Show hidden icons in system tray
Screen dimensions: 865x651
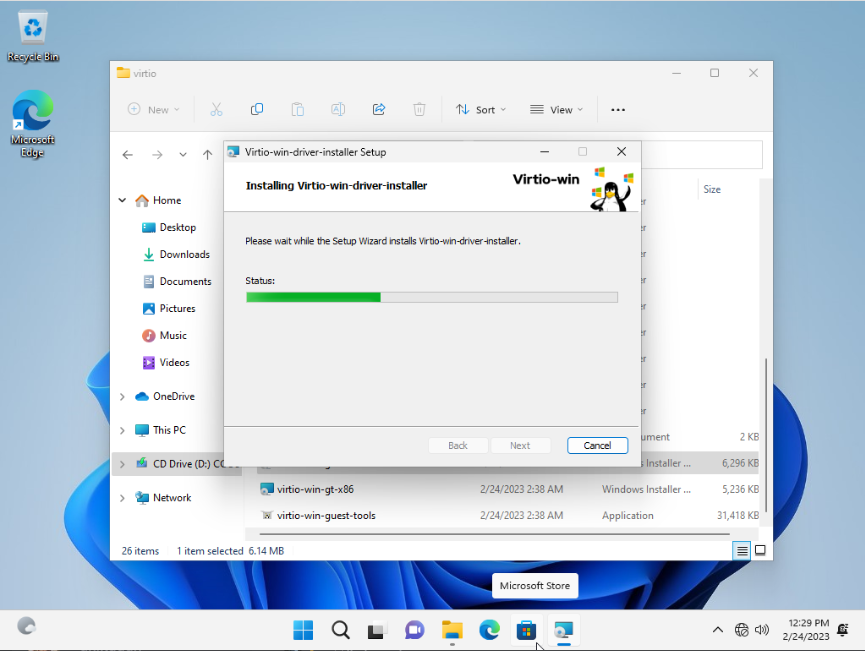click(x=718, y=629)
